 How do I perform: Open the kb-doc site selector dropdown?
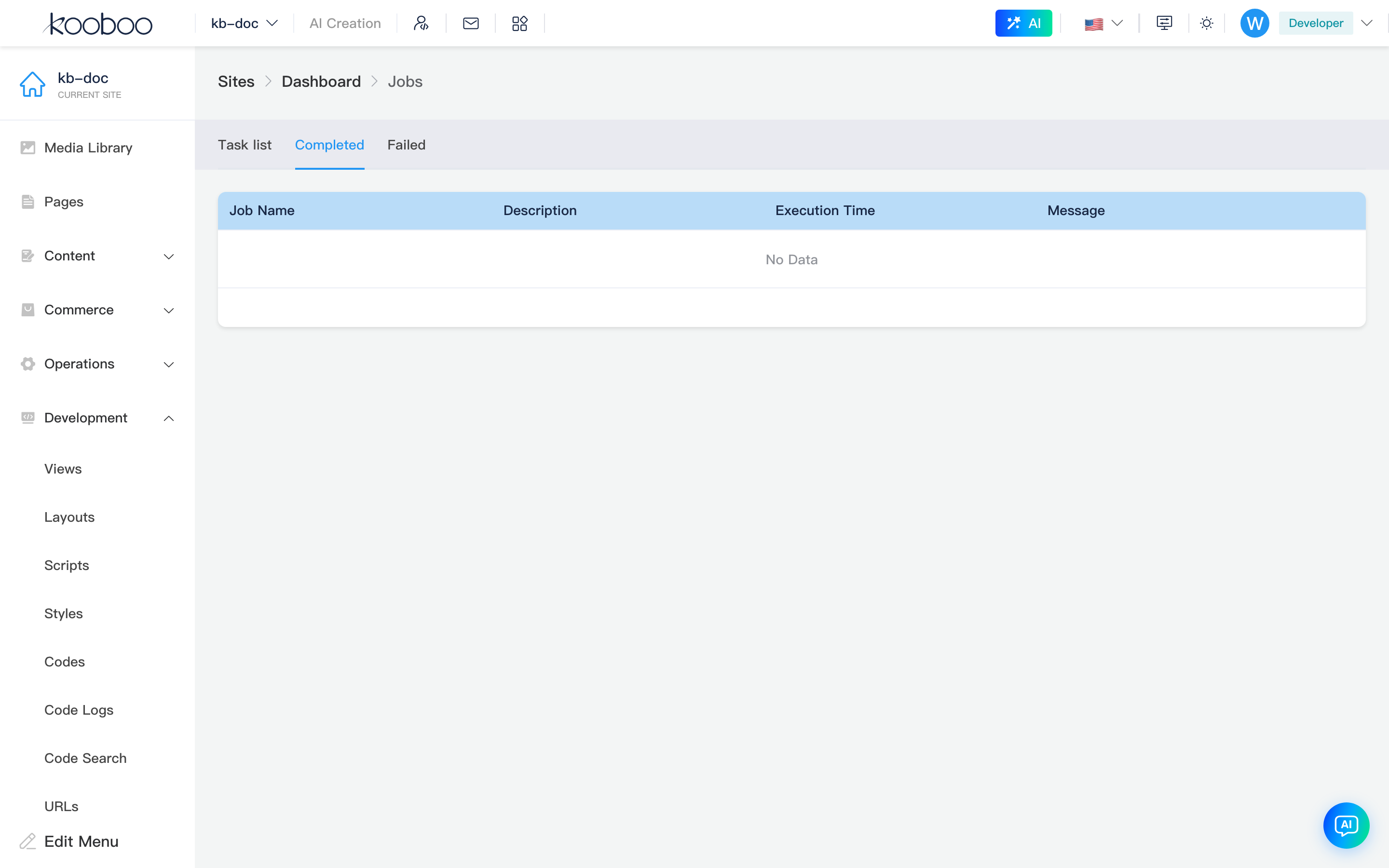245,24
